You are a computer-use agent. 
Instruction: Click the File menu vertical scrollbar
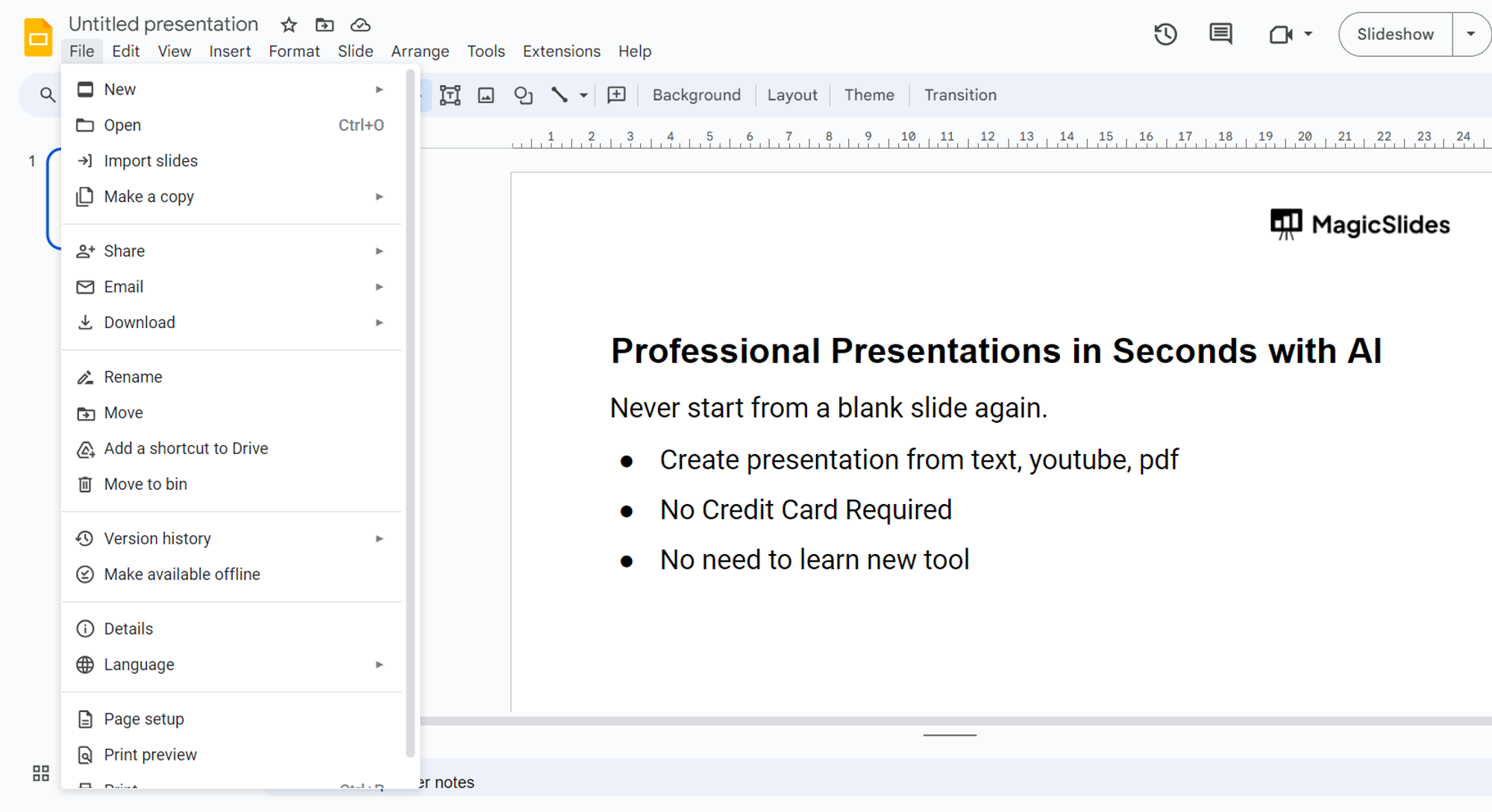point(410,414)
